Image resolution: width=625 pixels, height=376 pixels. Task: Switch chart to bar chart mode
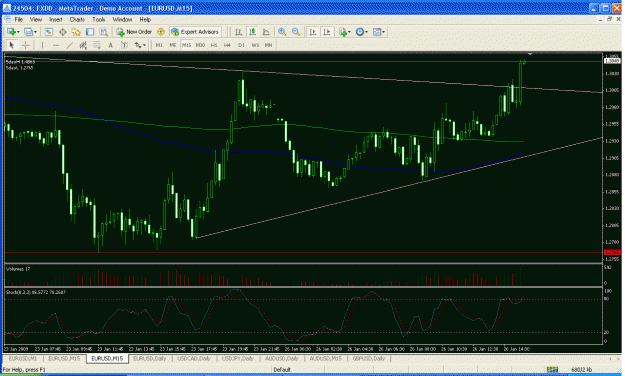[238, 32]
